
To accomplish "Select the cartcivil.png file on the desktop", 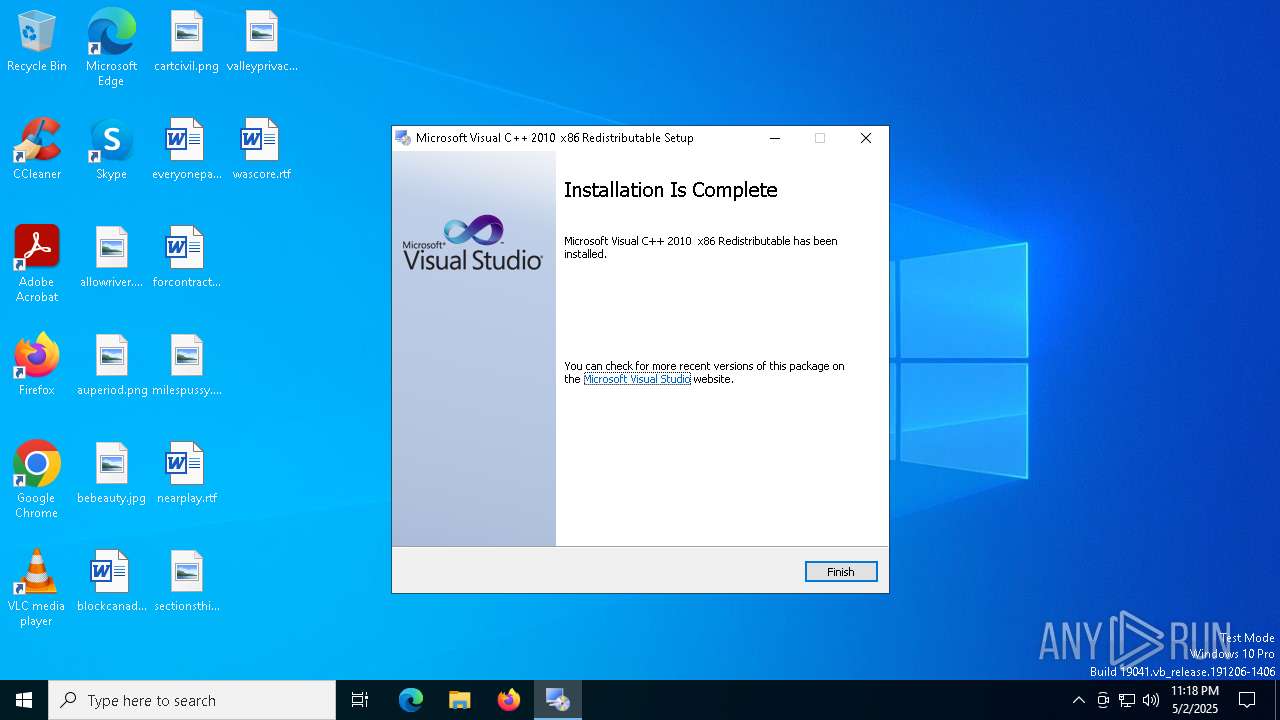I will click(x=186, y=42).
